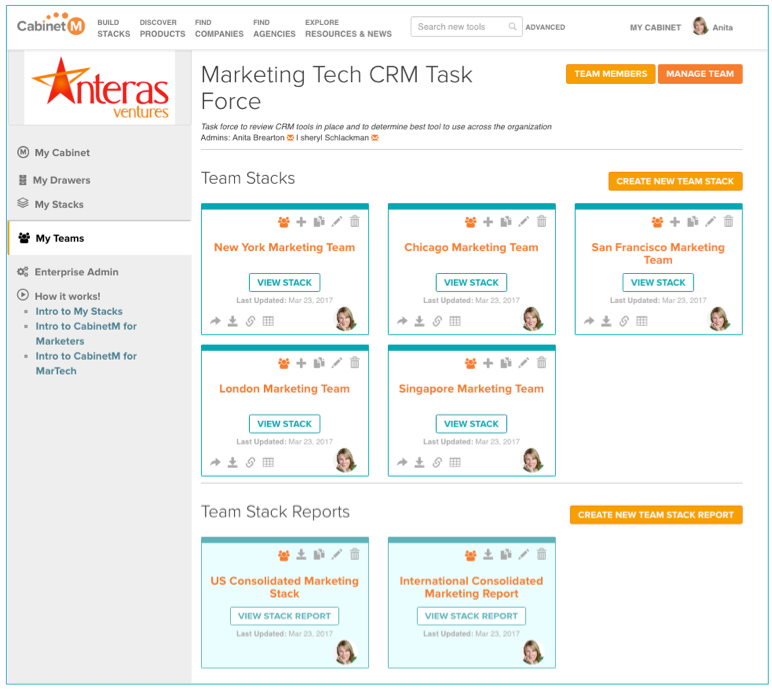This screenshot has width=772, height=689.
Task: View Stack for London Marketing Team
Action: (285, 424)
